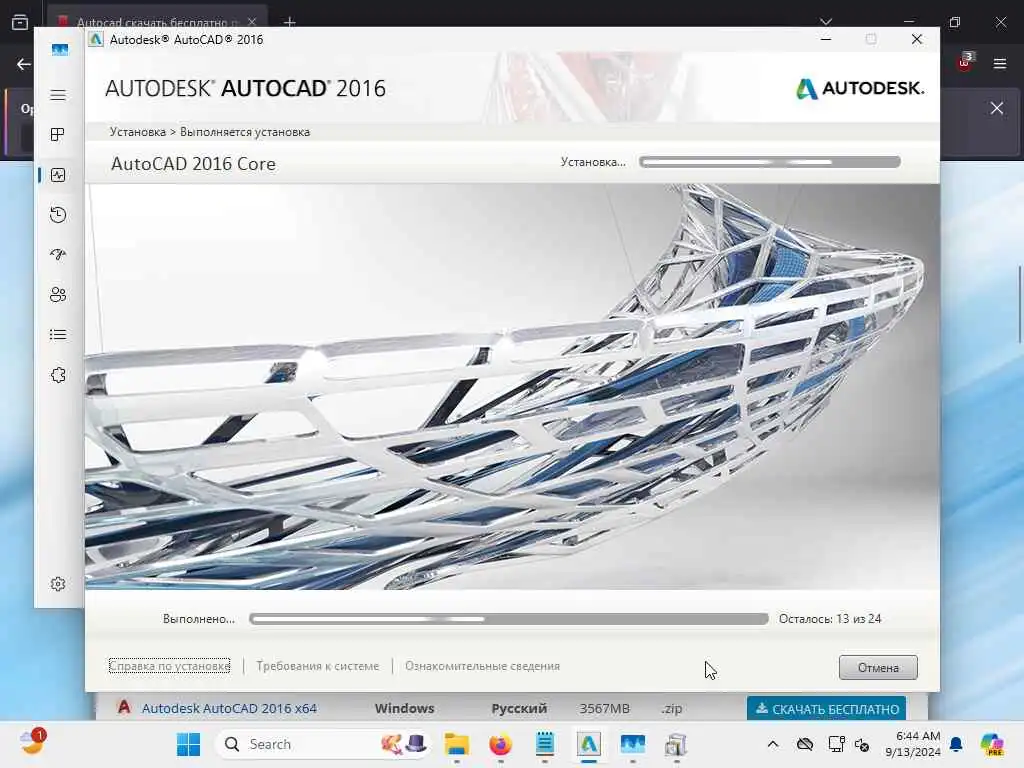Show hidden system tray icons
This screenshot has height=768, width=1024.
773,744
